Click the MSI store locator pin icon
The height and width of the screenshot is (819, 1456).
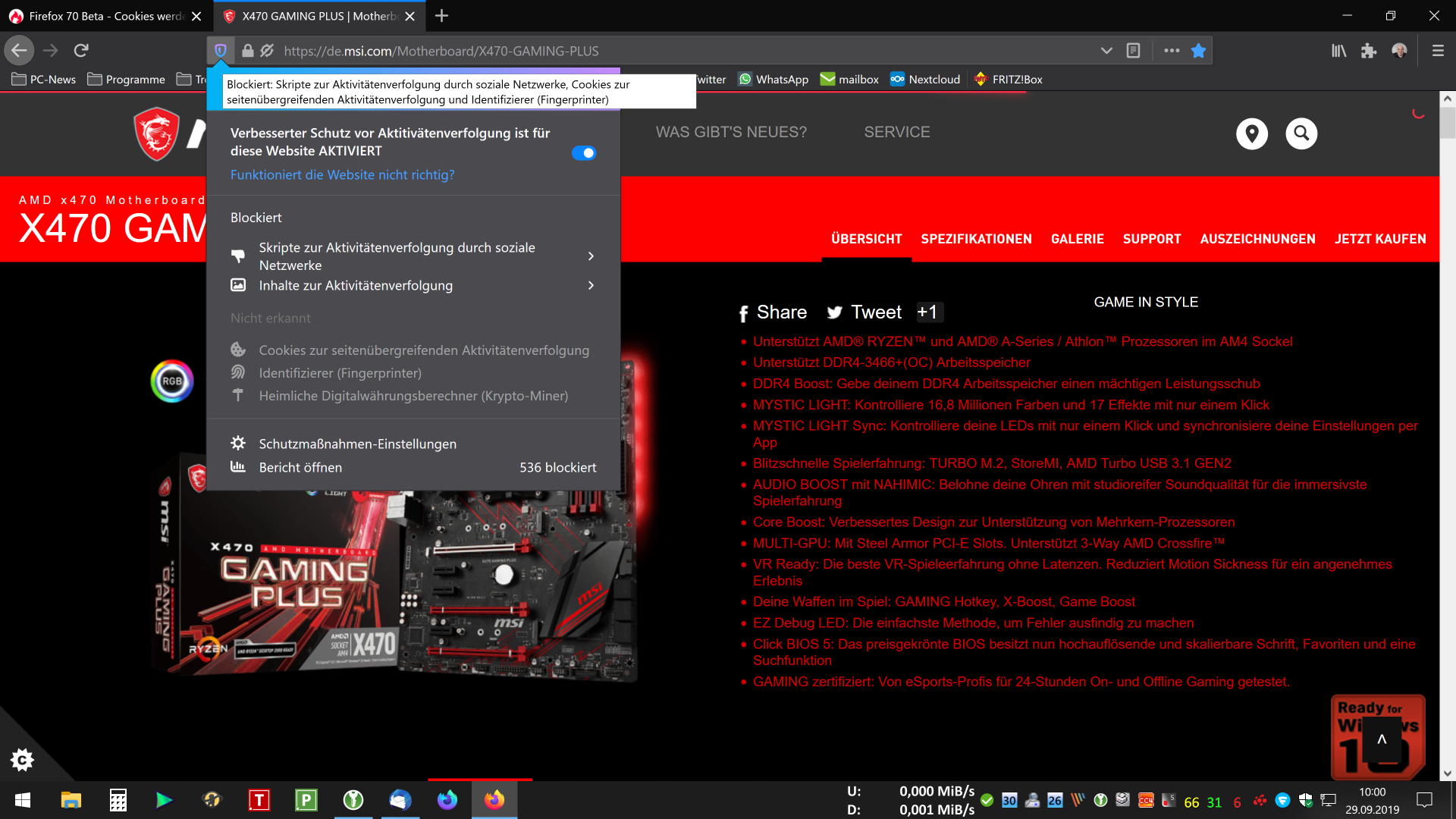pos(1251,133)
